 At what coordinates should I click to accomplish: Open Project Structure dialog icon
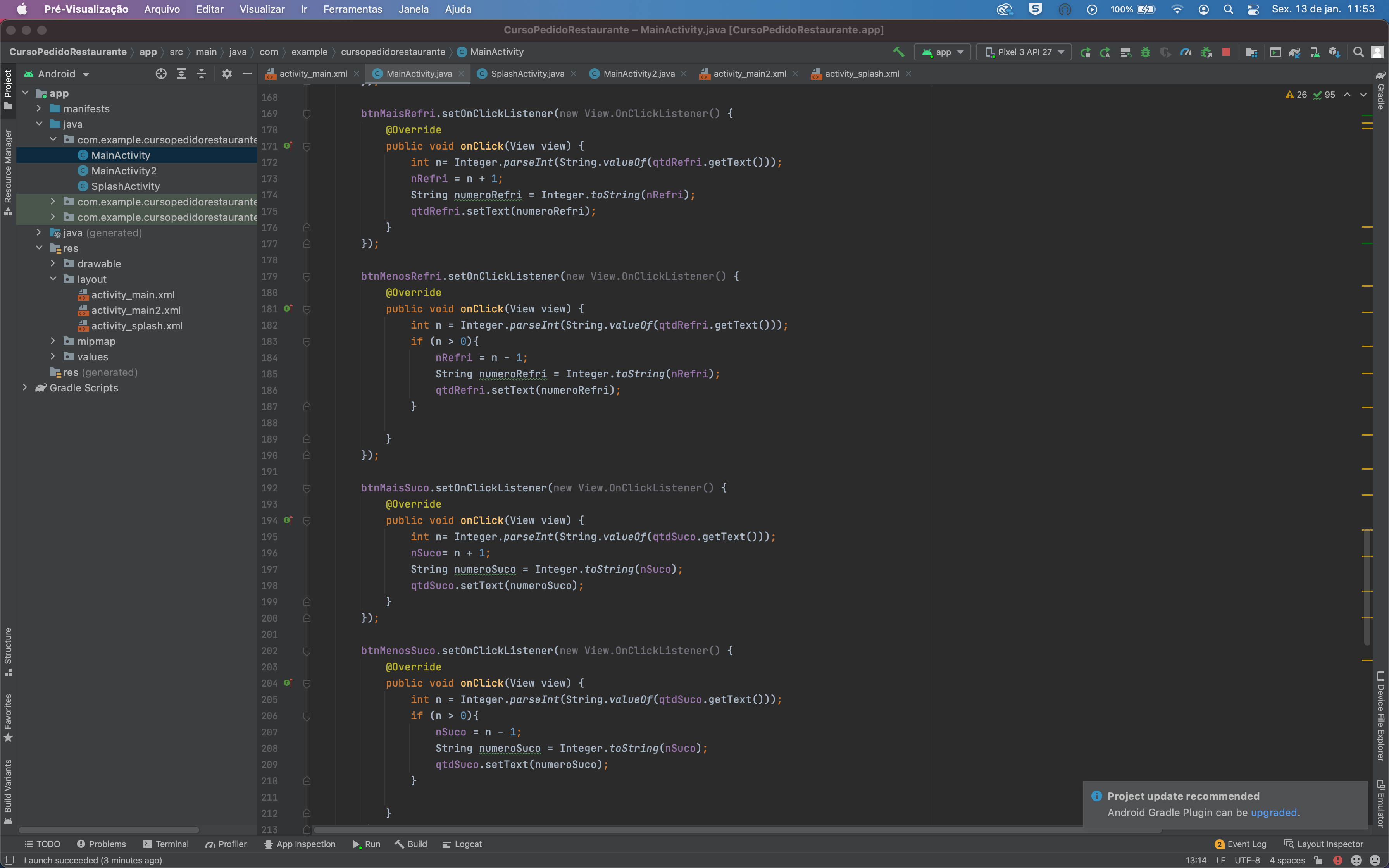pyautogui.click(x=1252, y=52)
